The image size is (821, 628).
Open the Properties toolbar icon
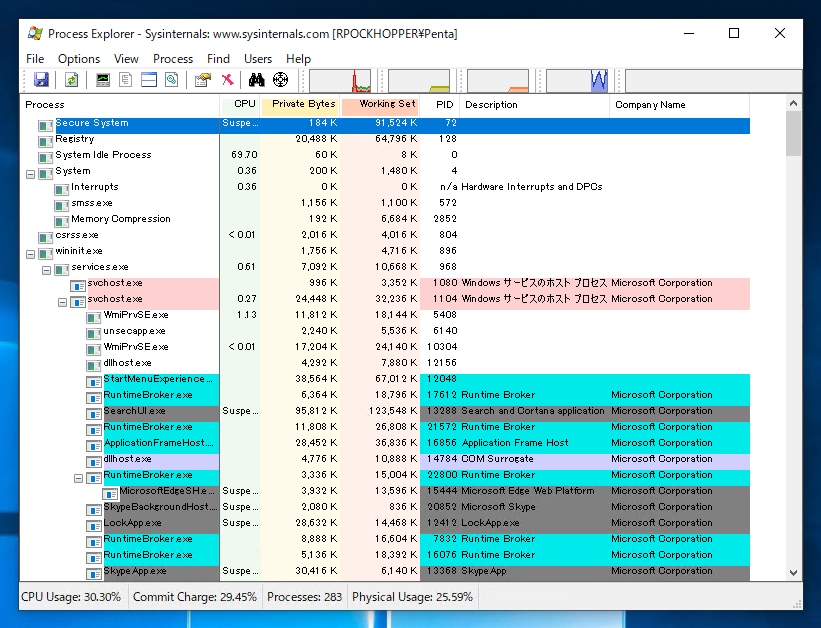(203, 79)
